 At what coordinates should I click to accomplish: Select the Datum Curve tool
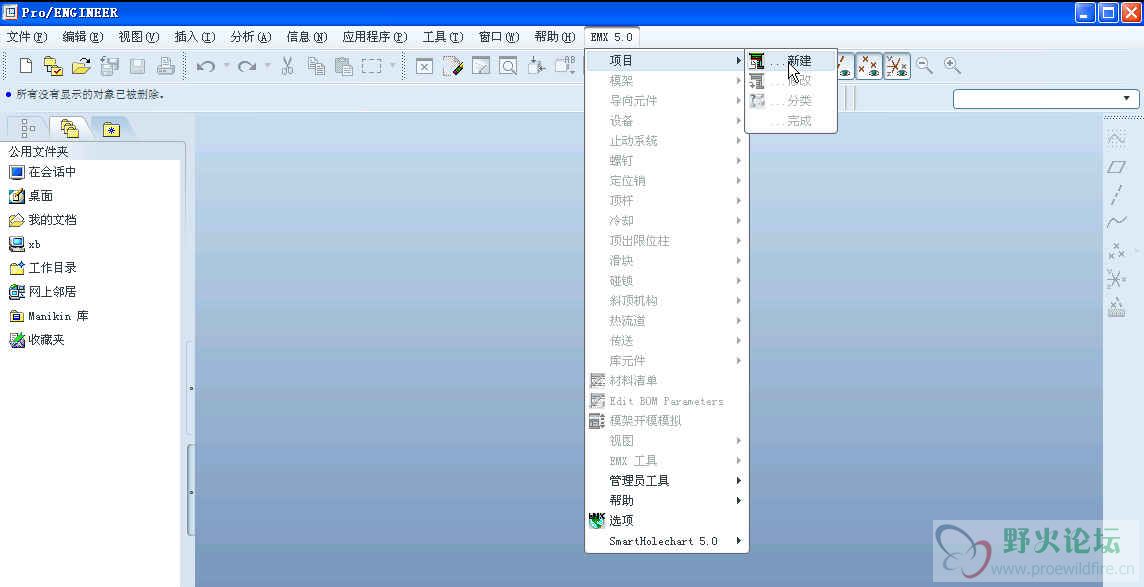[1116, 222]
